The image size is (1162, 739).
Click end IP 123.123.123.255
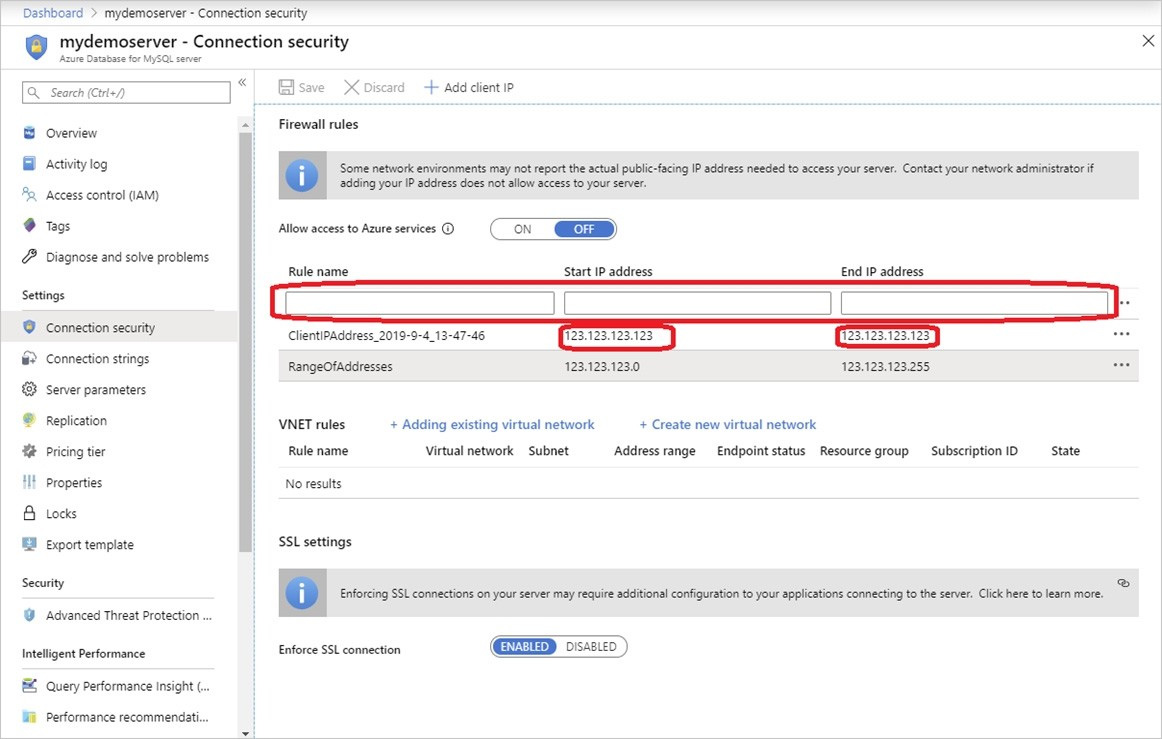[x=885, y=367]
